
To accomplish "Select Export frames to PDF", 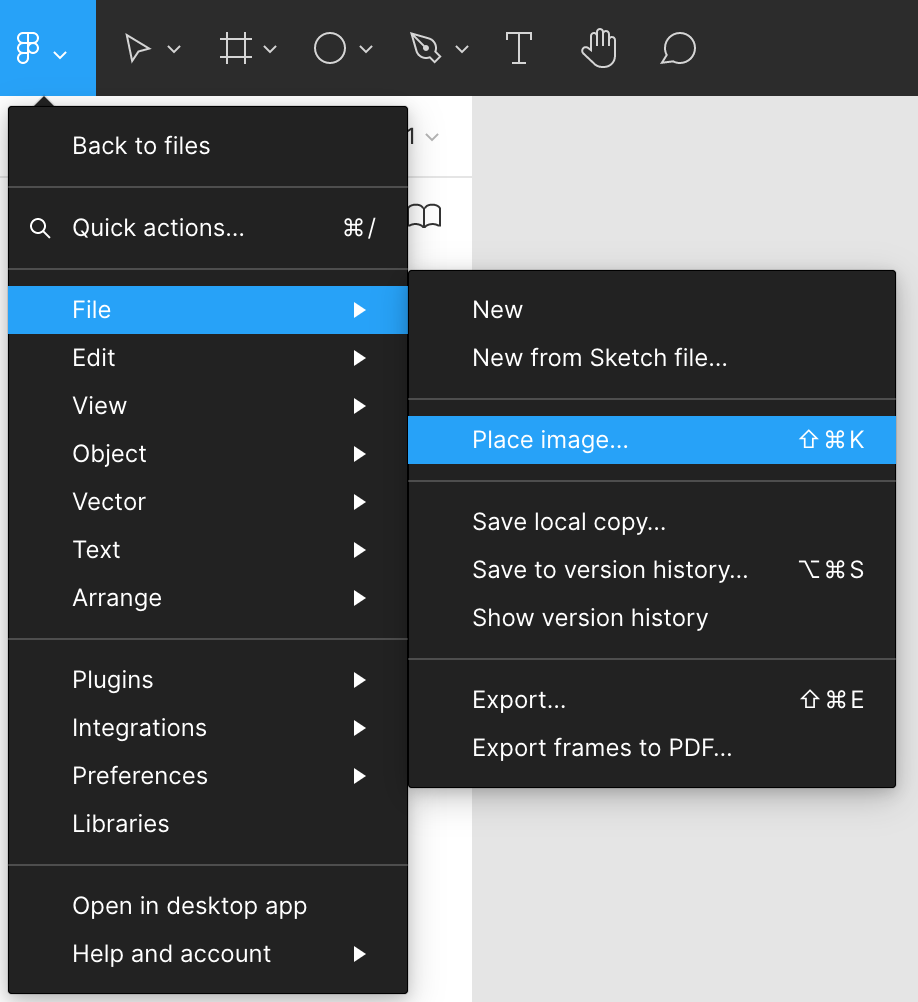I will (602, 748).
